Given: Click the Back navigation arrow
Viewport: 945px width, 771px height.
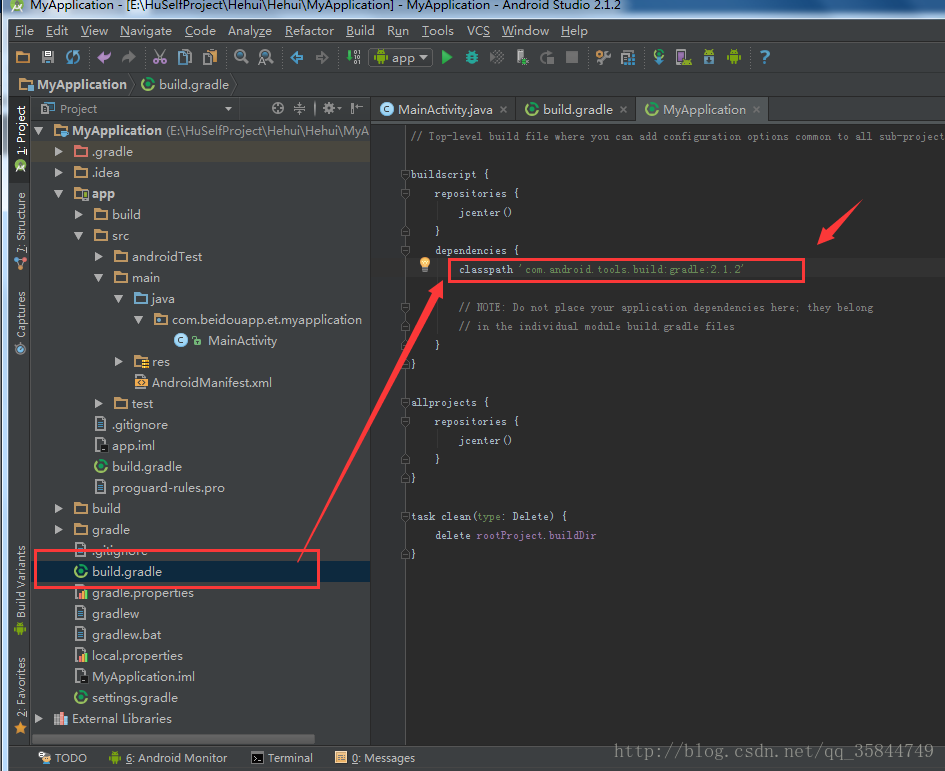Looking at the screenshot, I should 297,57.
